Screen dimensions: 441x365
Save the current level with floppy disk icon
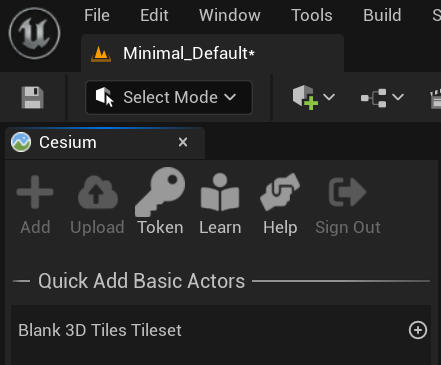pos(32,97)
